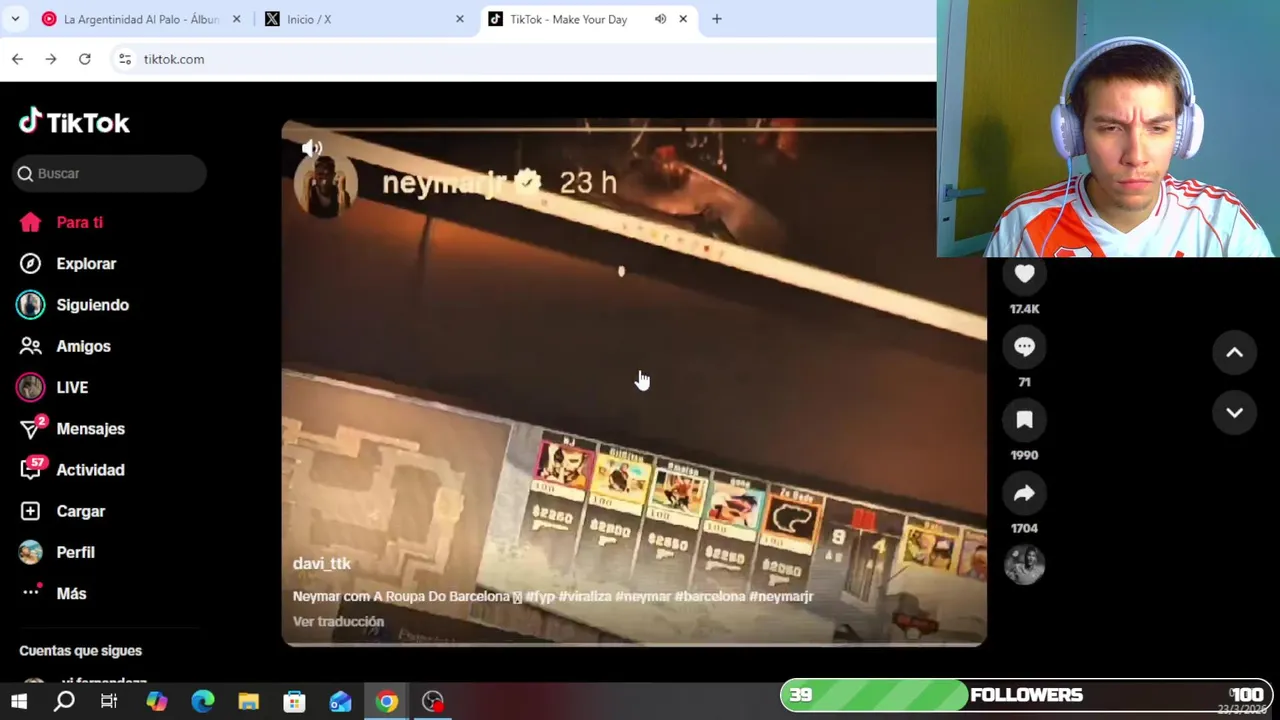This screenshot has width=1280, height=720.
Task: Open Outlook mail from taskbar
Action: 340,702
